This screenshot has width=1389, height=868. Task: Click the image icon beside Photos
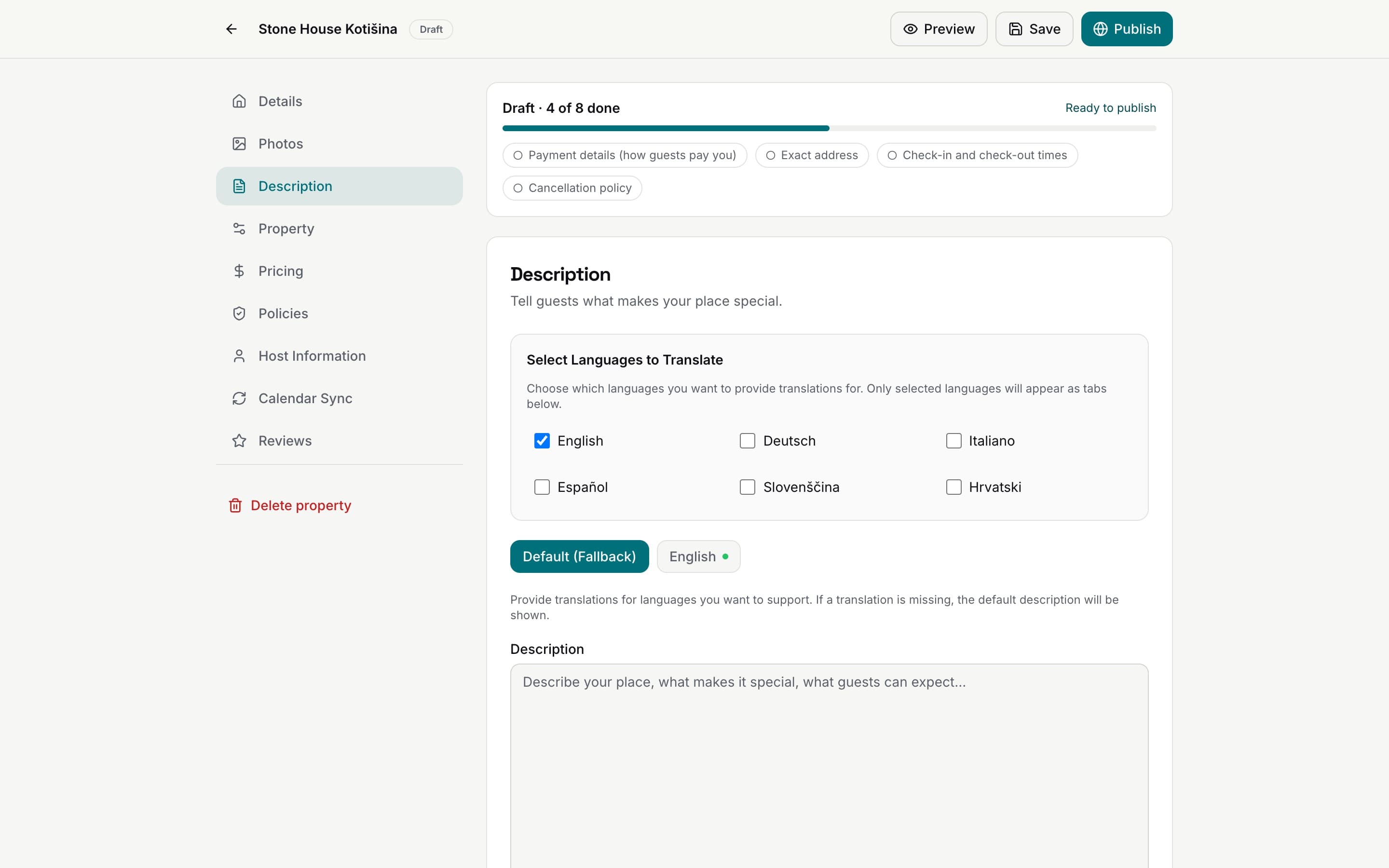tap(239, 144)
